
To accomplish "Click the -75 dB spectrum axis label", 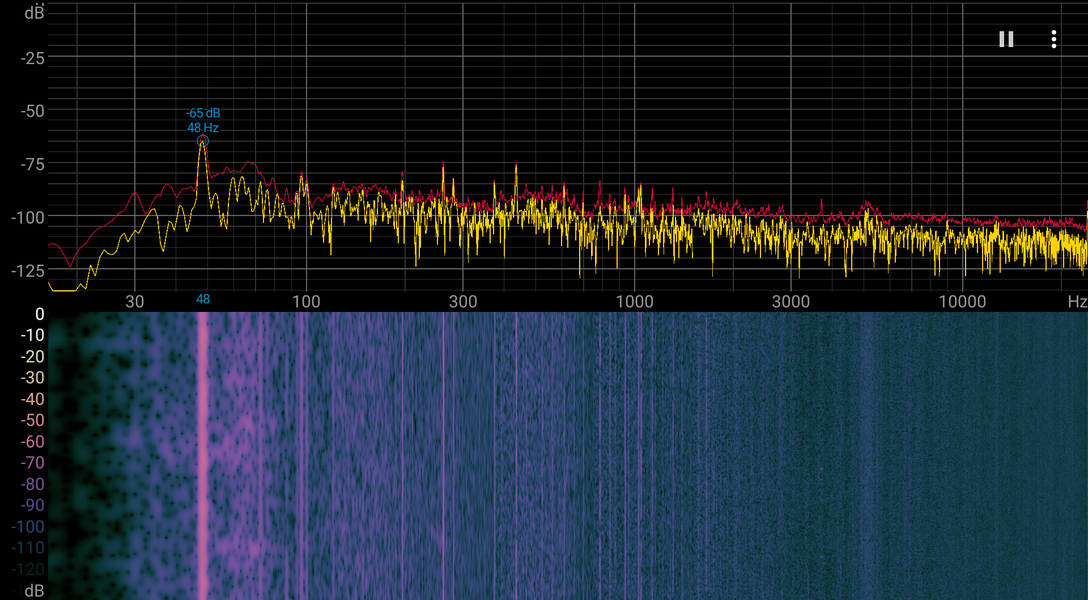I will (x=32, y=164).
